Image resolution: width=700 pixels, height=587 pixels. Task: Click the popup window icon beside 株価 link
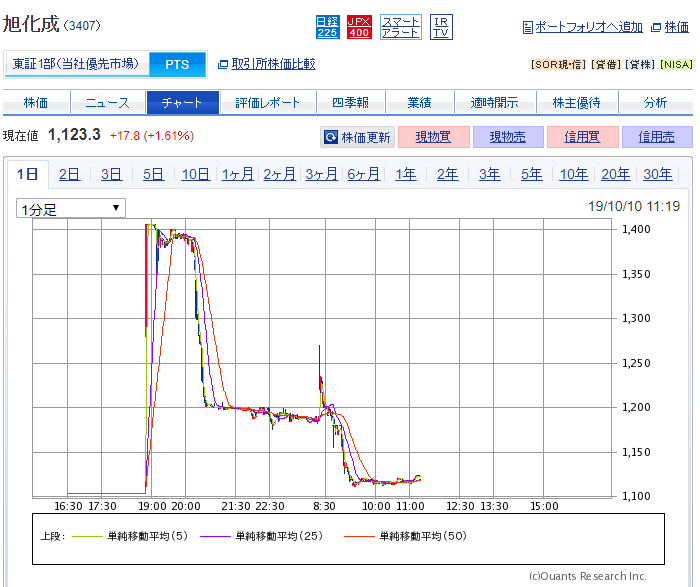click(656, 28)
